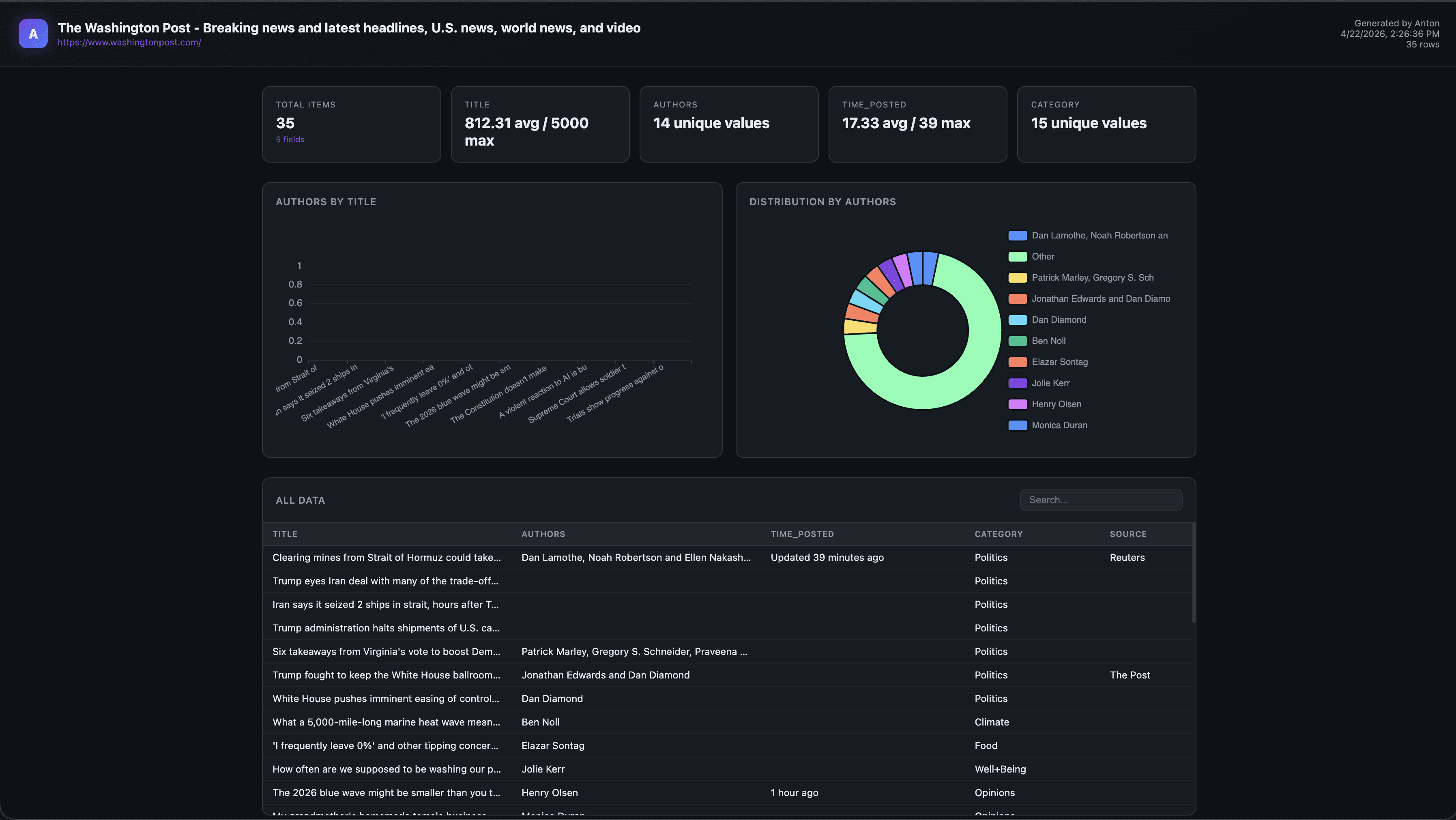This screenshot has height=820, width=1456.
Task: Click the SOURCE column header
Action: click(1127, 534)
